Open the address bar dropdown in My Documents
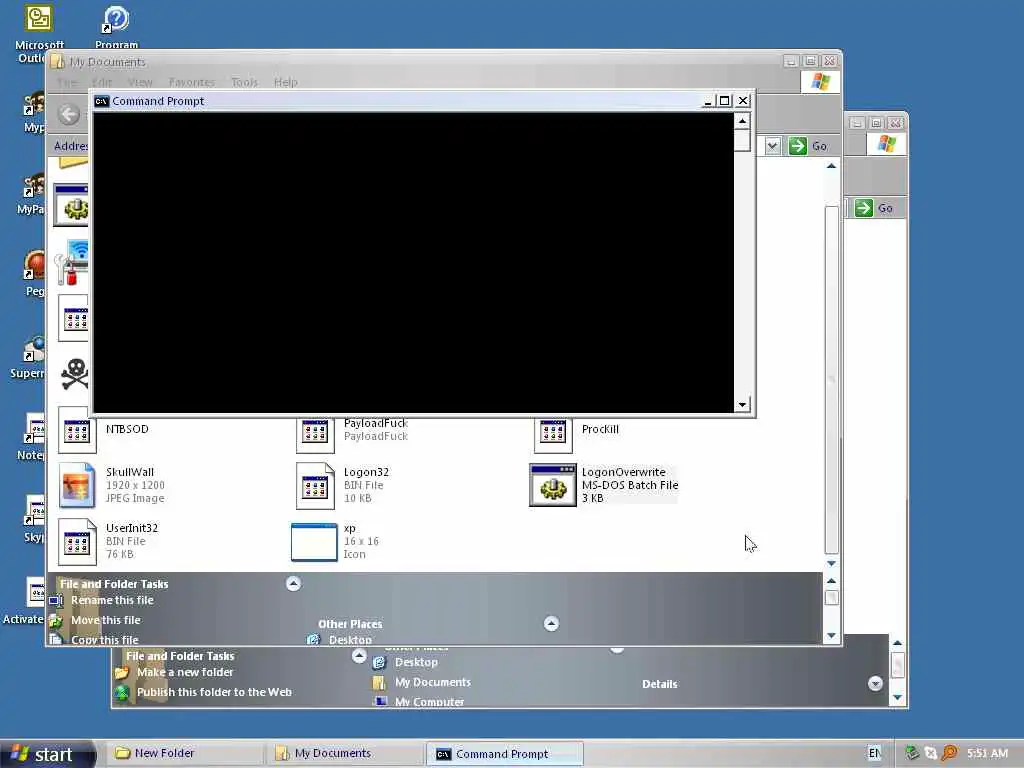Image resolution: width=1024 pixels, height=768 pixels. coord(773,146)
